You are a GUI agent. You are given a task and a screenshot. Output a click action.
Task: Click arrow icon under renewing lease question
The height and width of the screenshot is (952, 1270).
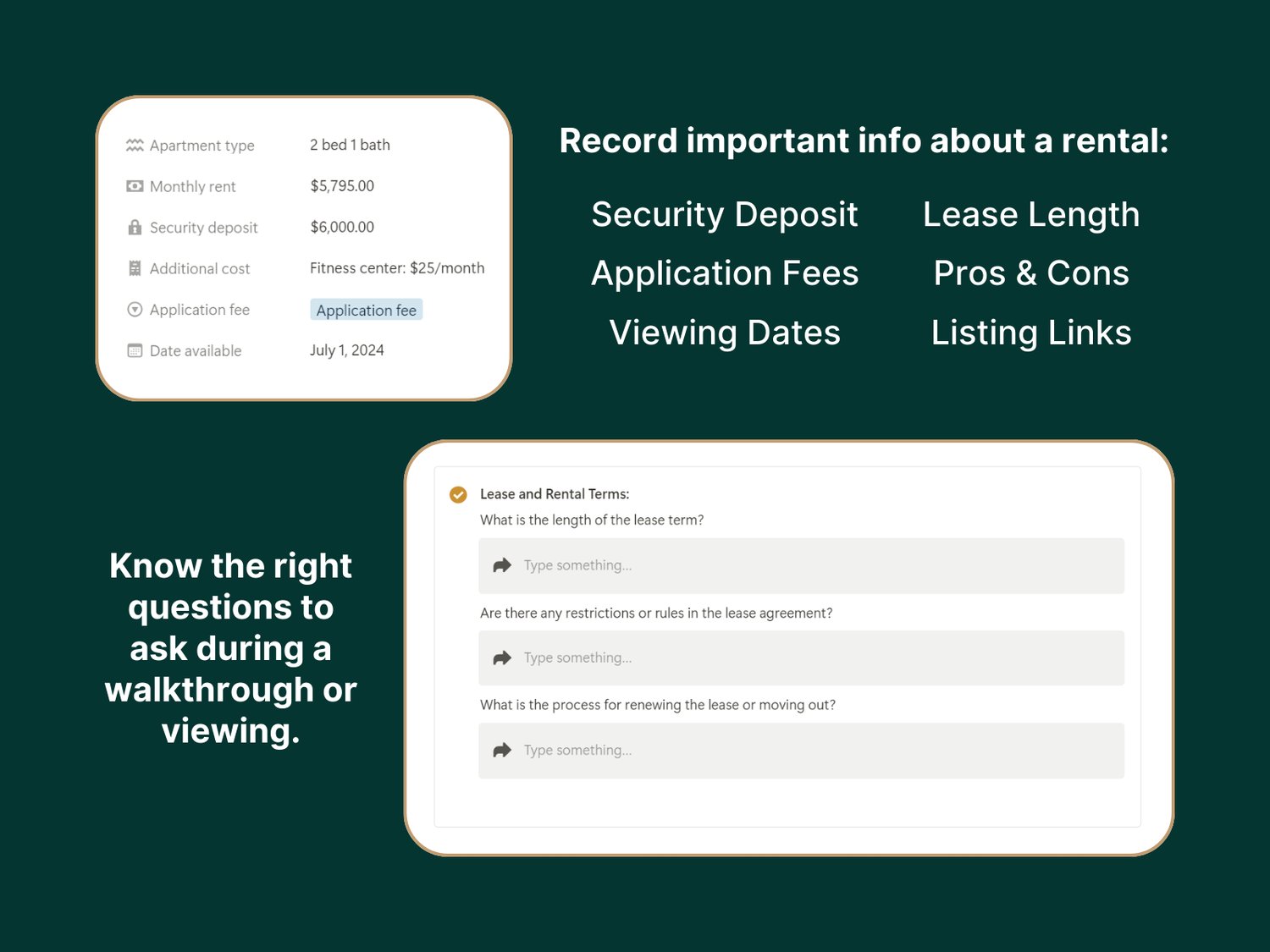coord(502,750)
